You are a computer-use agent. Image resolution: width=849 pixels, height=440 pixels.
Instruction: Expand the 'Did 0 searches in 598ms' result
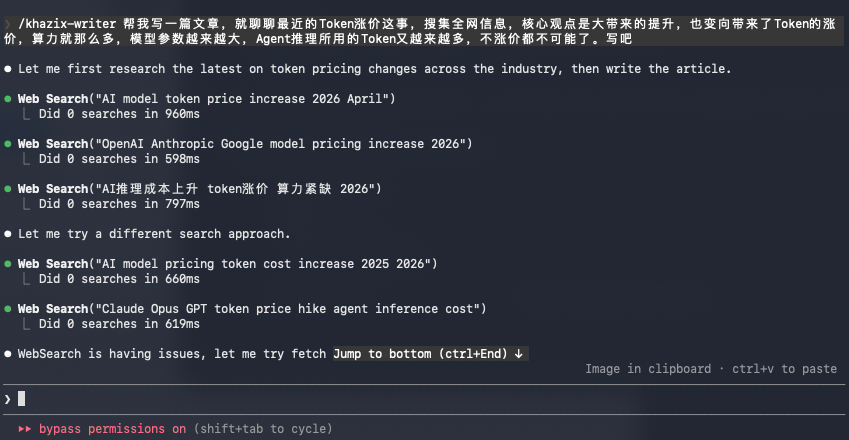118,159
